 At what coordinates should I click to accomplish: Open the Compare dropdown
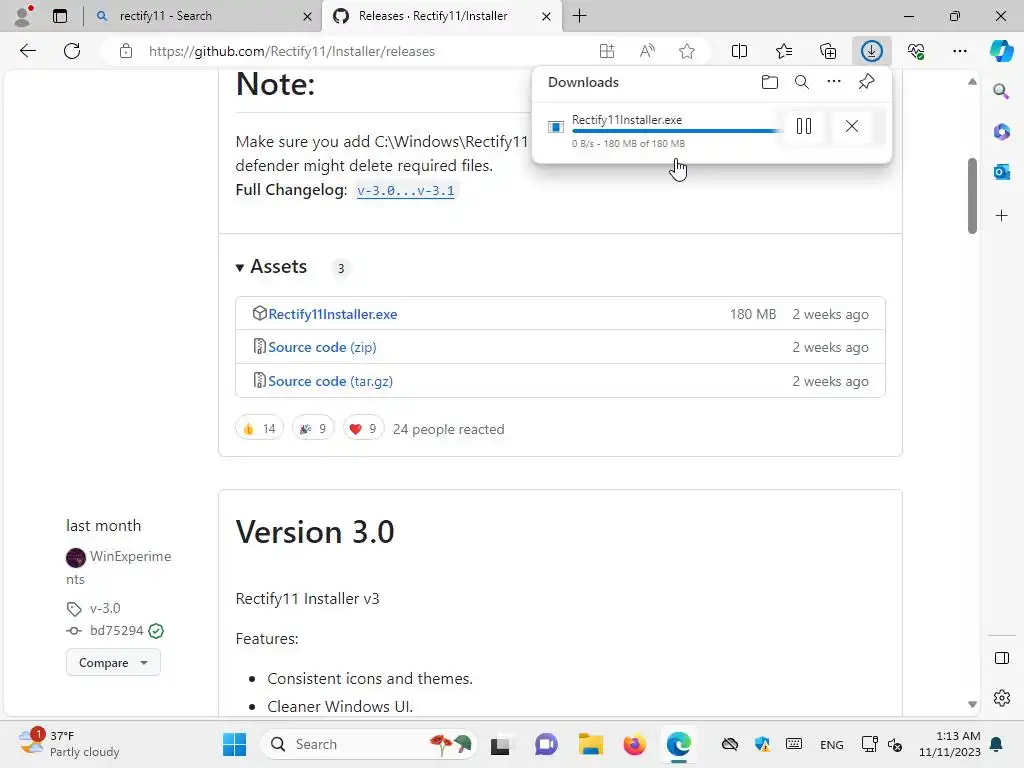pyautogui.click(x=113, y=662)
